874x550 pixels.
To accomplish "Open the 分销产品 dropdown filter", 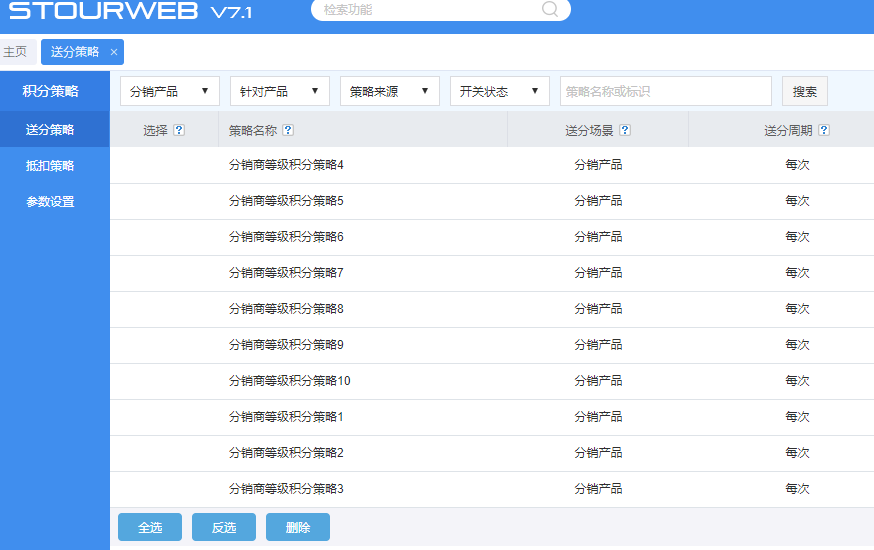I will (170, 91).
